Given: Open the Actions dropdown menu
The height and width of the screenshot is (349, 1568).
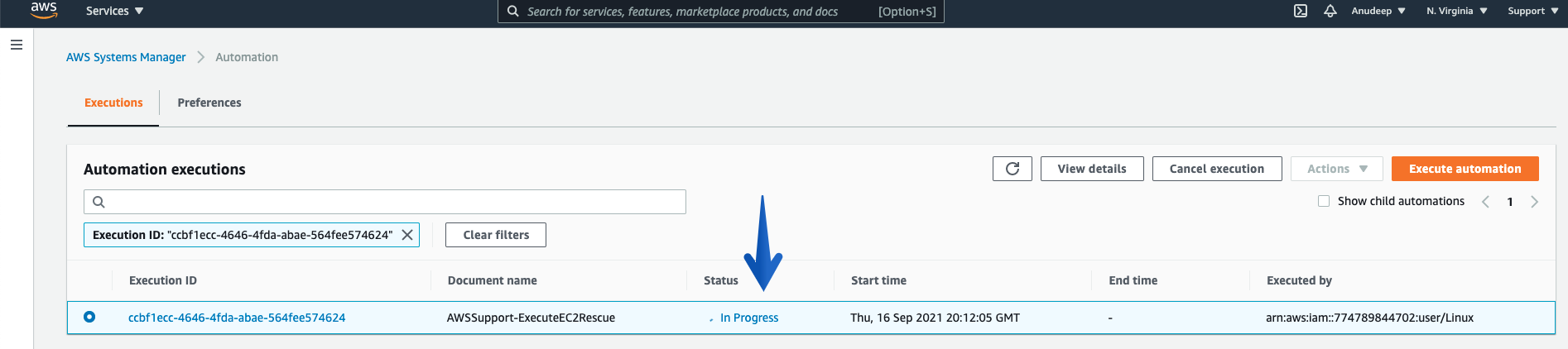Looking at the screenshot, I should (x=1337, y=169).
